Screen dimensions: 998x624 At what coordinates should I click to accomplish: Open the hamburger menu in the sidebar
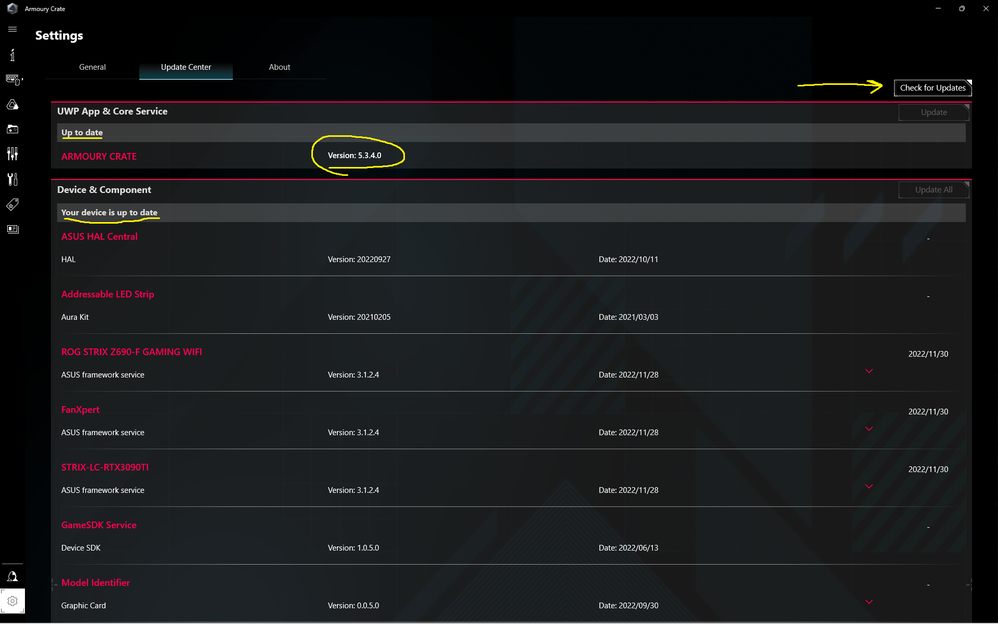[12, 29]
